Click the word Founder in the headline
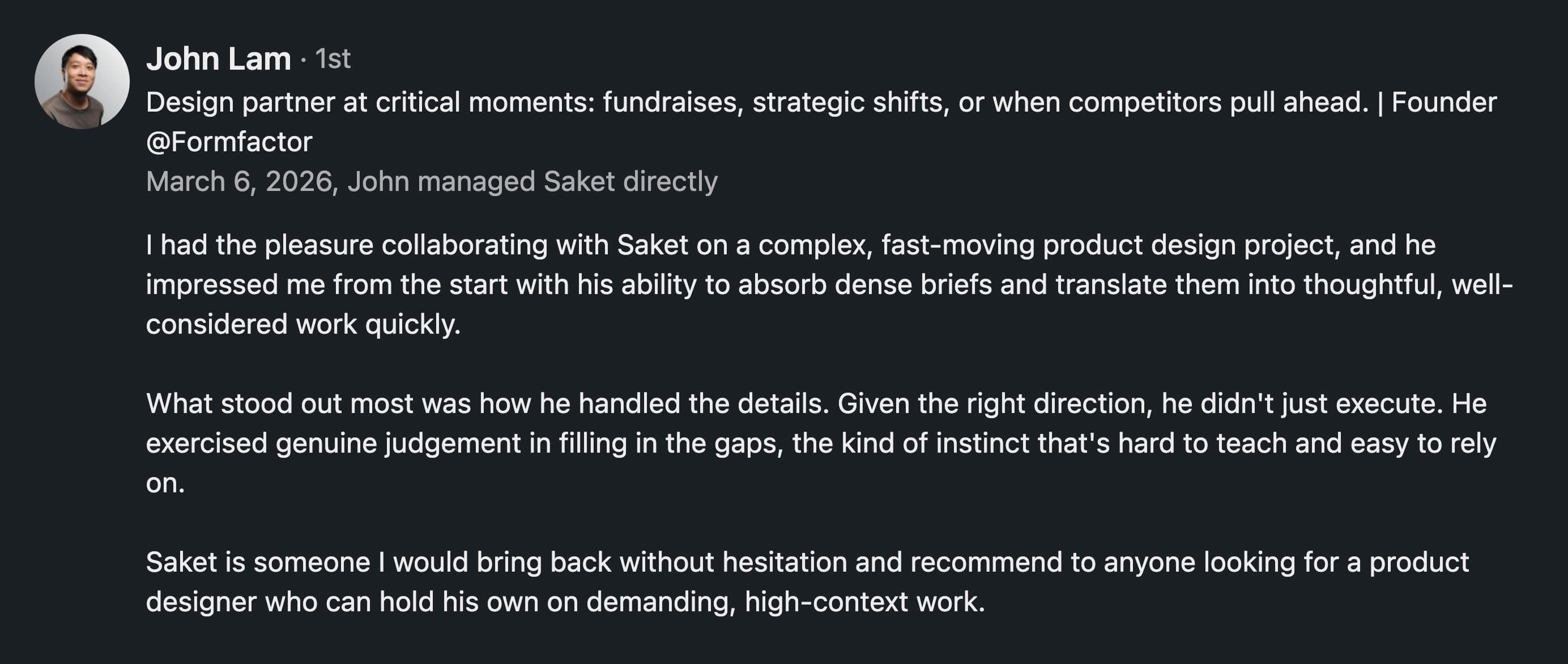The image size is (1568, 664). pyautogui.click(x=1444, y=102)
